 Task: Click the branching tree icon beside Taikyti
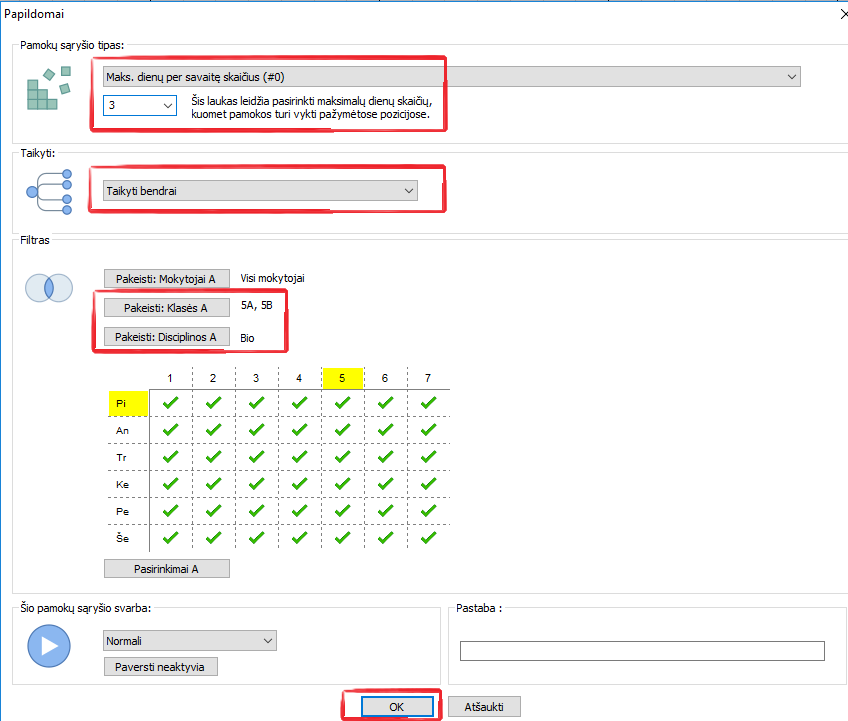(x=50, y=190)
